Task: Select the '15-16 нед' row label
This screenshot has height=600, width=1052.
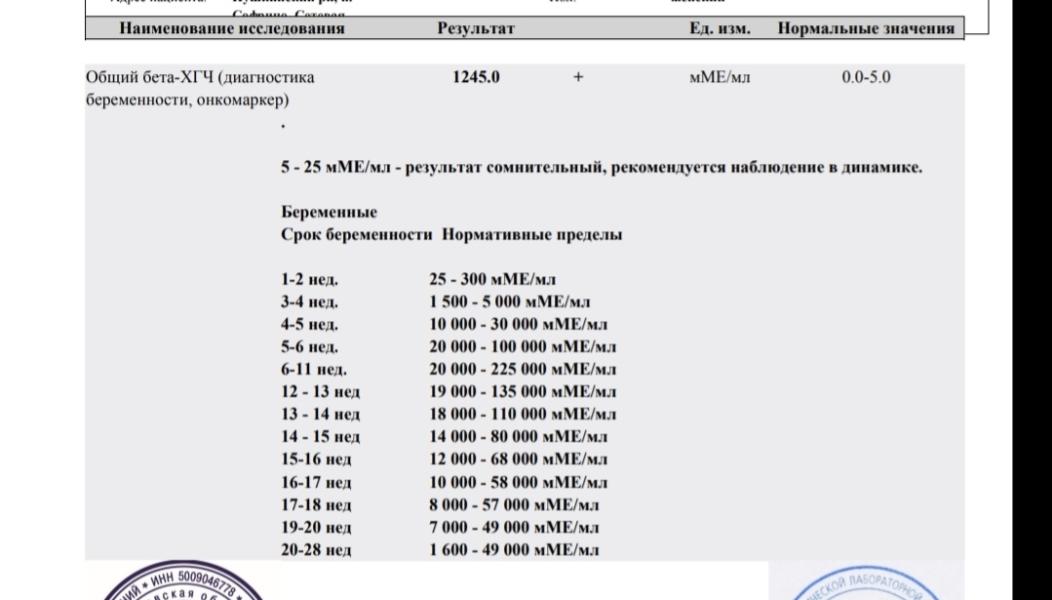Action: point(316,460)
